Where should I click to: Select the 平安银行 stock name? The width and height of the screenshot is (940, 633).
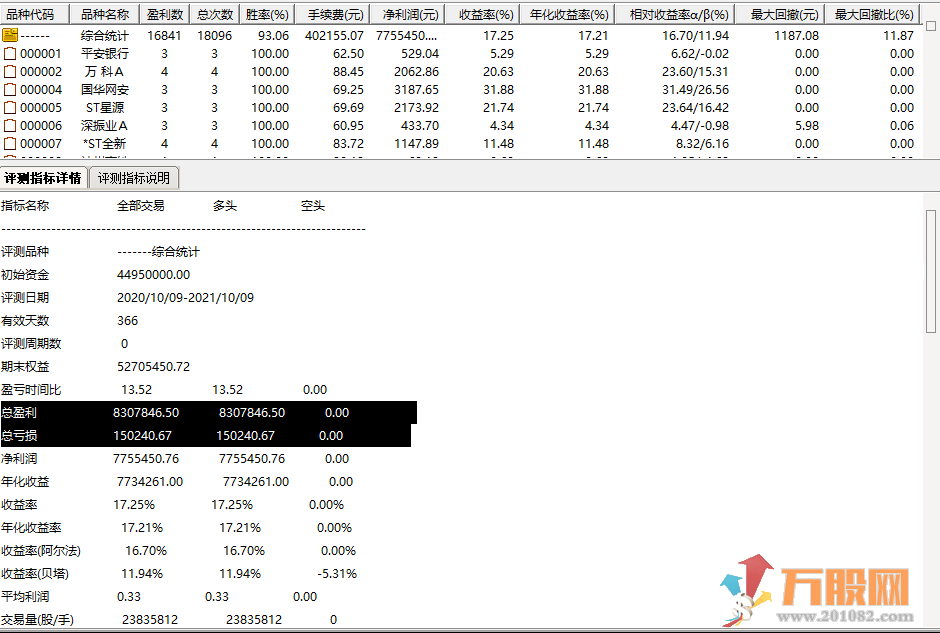pos(104,54)
